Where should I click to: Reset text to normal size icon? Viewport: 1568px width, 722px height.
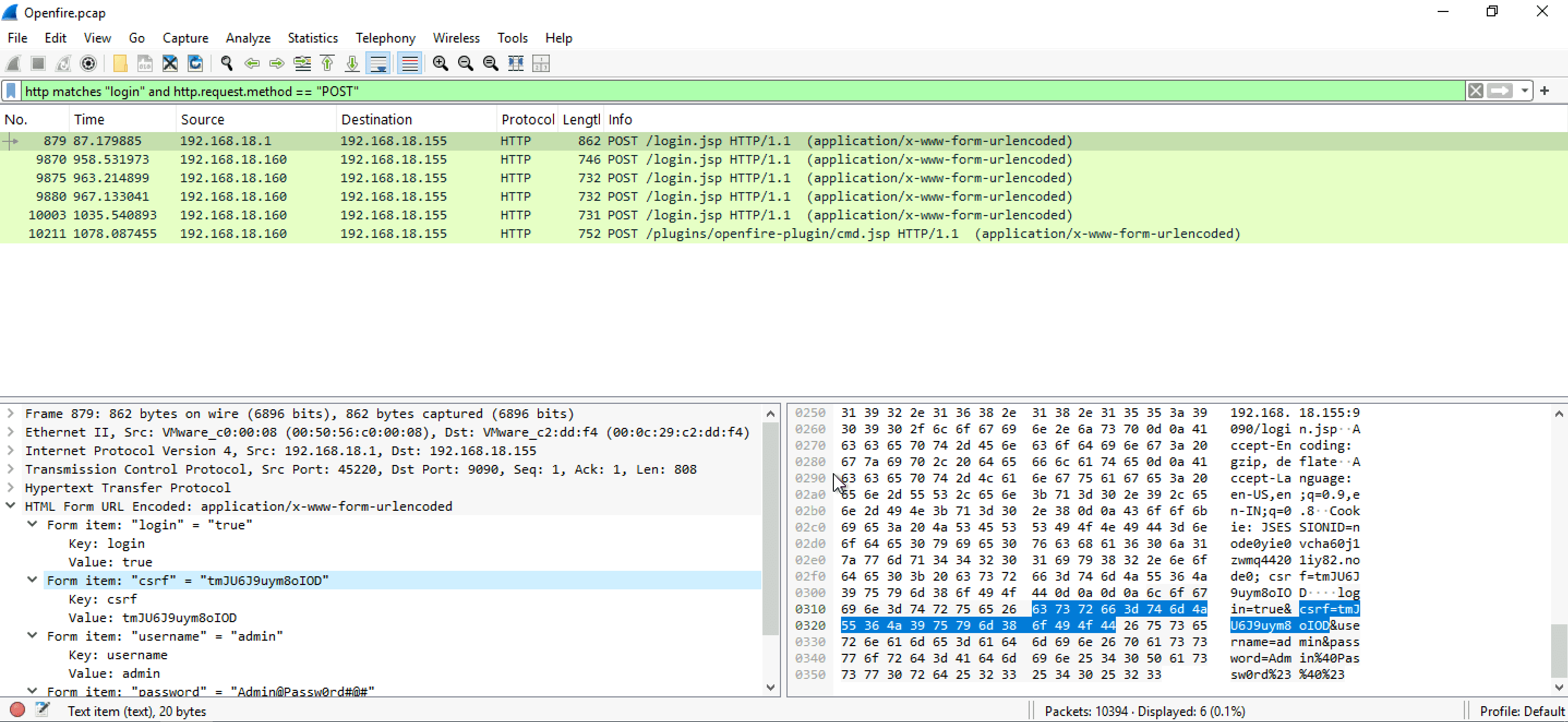[490, 63]
